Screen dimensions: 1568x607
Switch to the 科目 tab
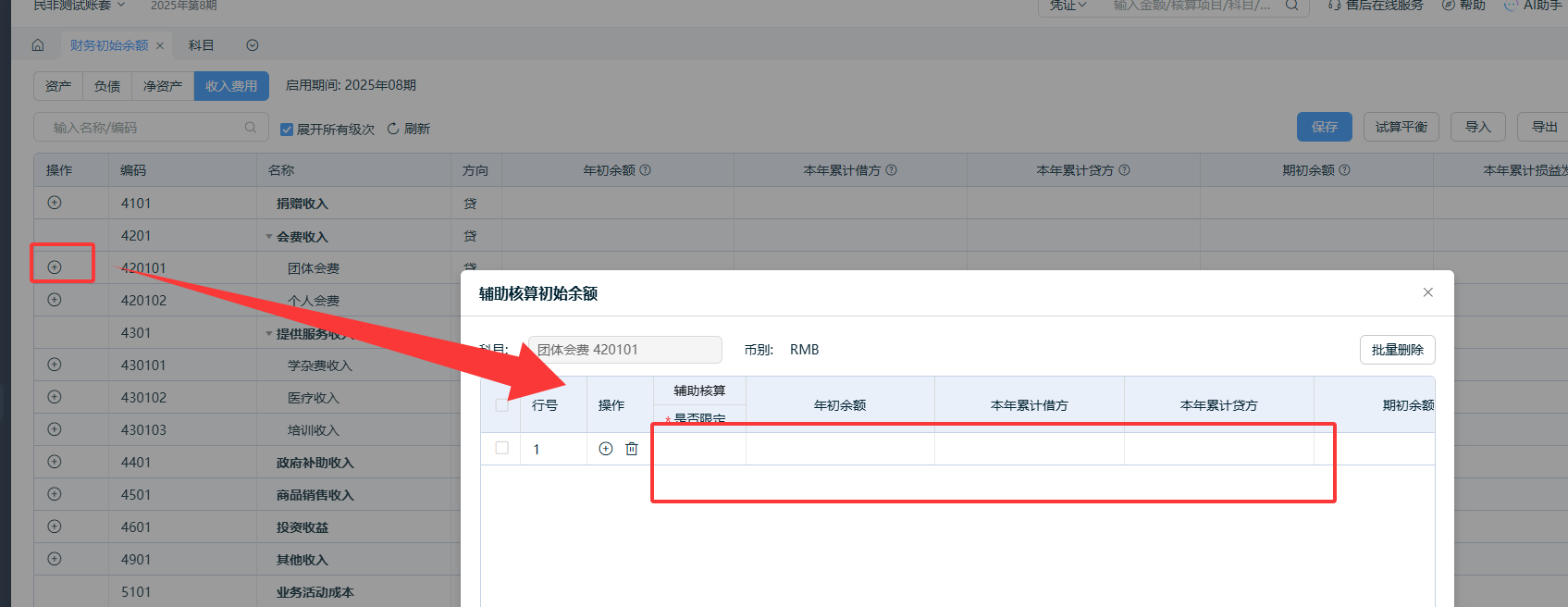201,45
